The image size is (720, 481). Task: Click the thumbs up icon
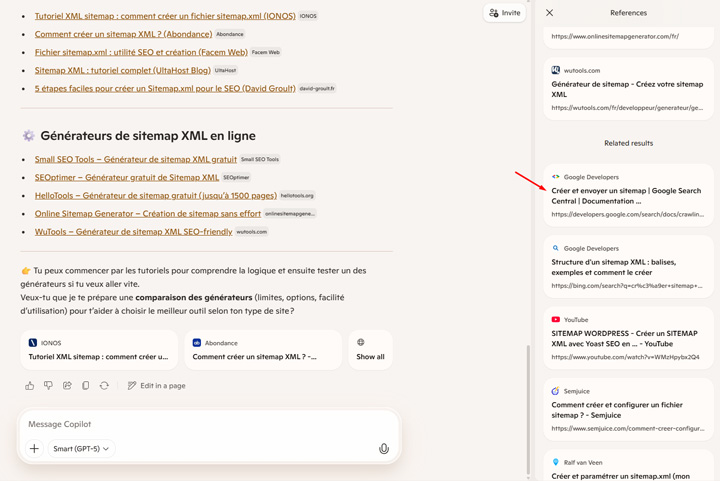click(30, 385)
